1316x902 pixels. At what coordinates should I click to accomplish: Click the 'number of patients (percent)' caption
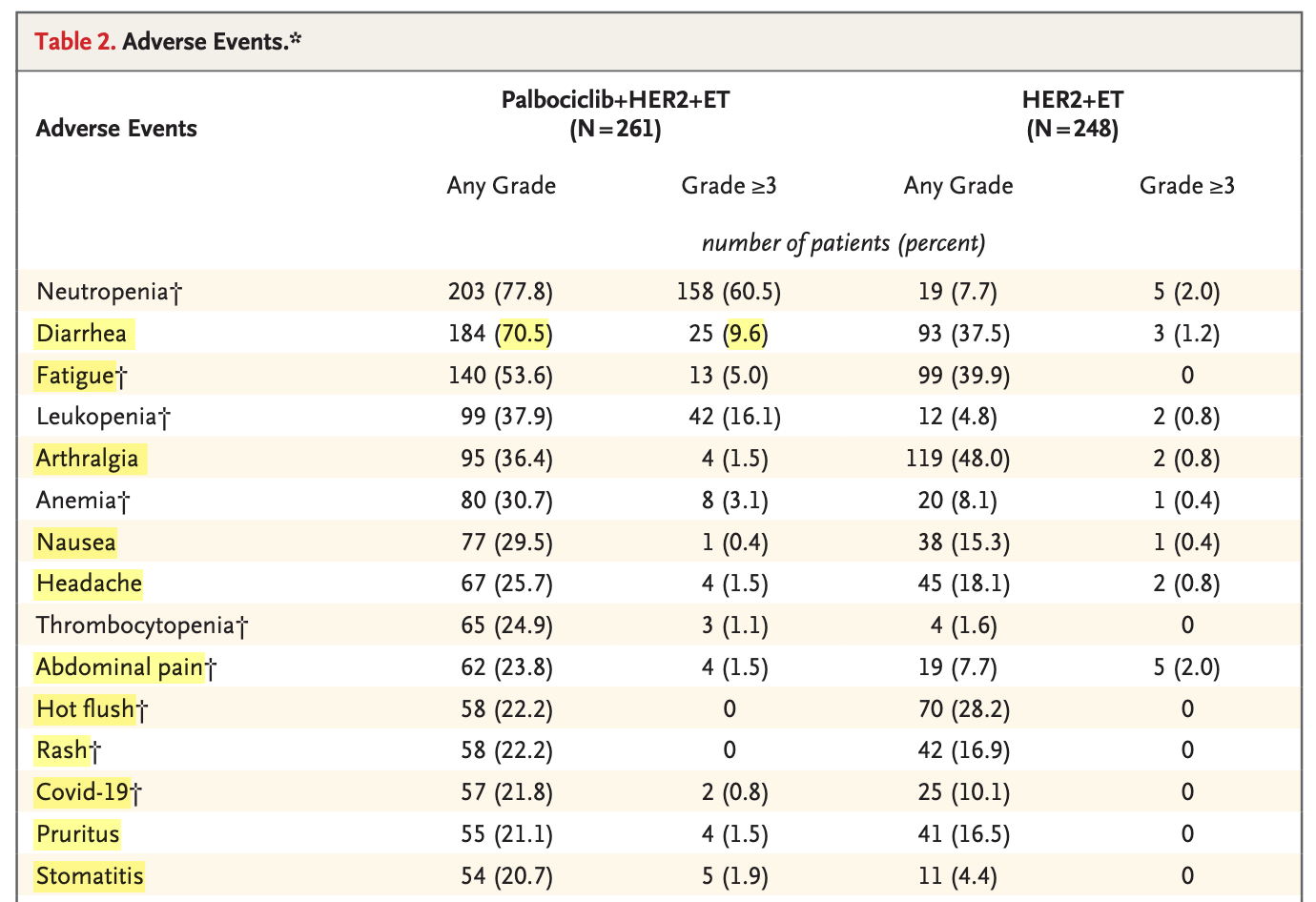tap(844, 243)
